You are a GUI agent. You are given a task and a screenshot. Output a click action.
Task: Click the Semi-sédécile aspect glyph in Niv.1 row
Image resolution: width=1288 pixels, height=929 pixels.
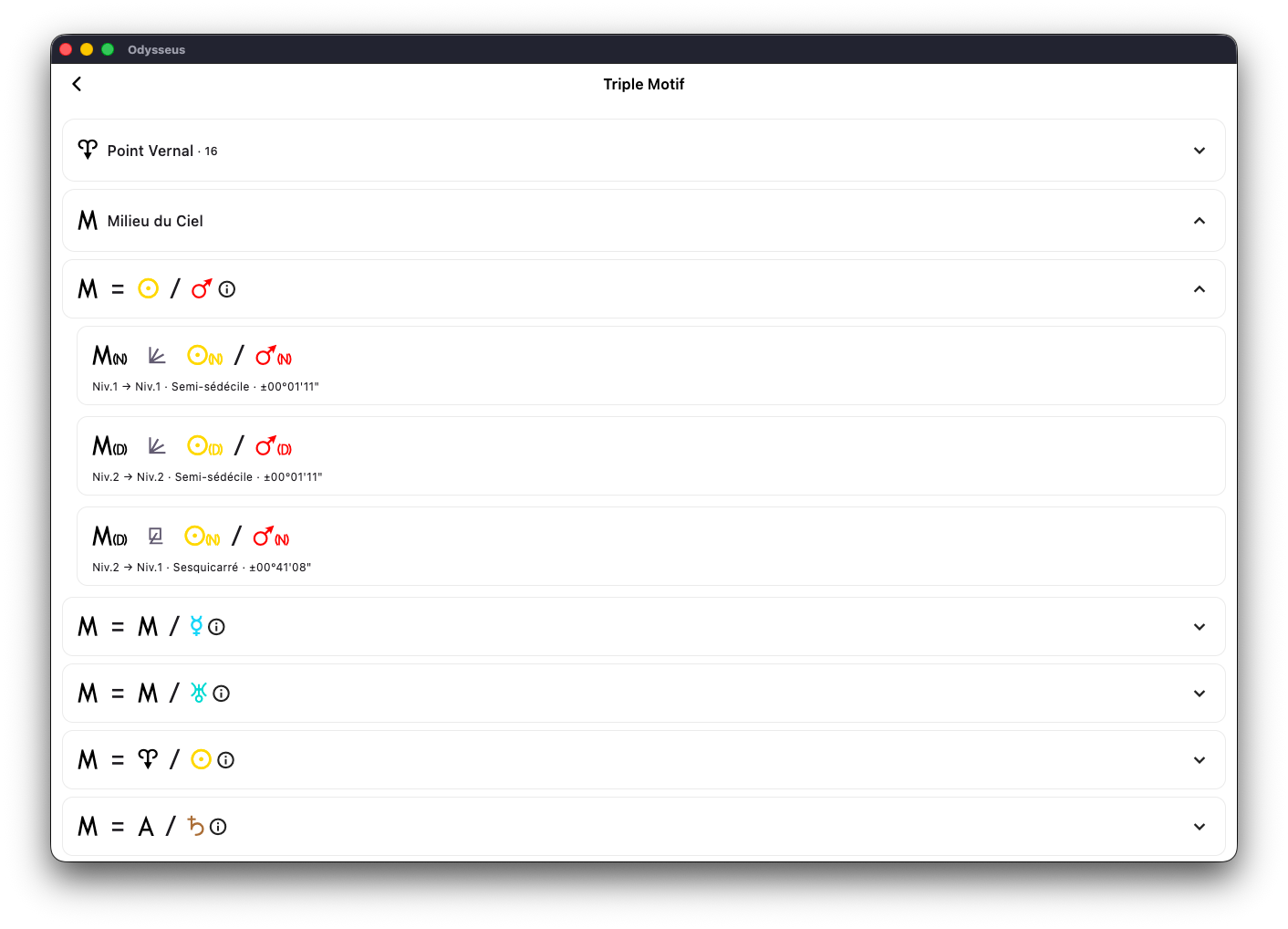[x=157, y=355]
